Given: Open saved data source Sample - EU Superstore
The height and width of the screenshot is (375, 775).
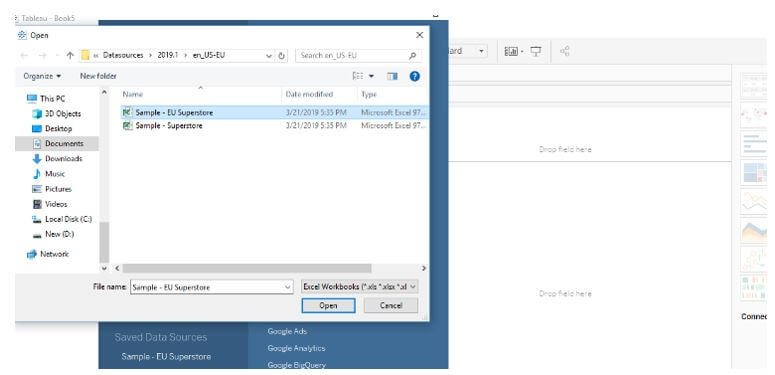Looking at the screenshot, I should coord(166,356).
